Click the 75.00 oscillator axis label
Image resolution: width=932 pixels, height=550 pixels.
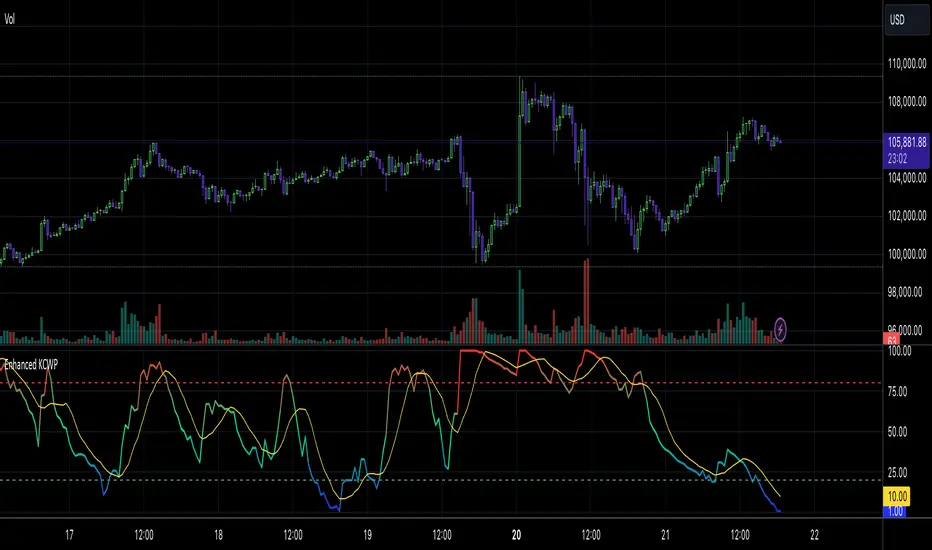click(x=897, y=391)
